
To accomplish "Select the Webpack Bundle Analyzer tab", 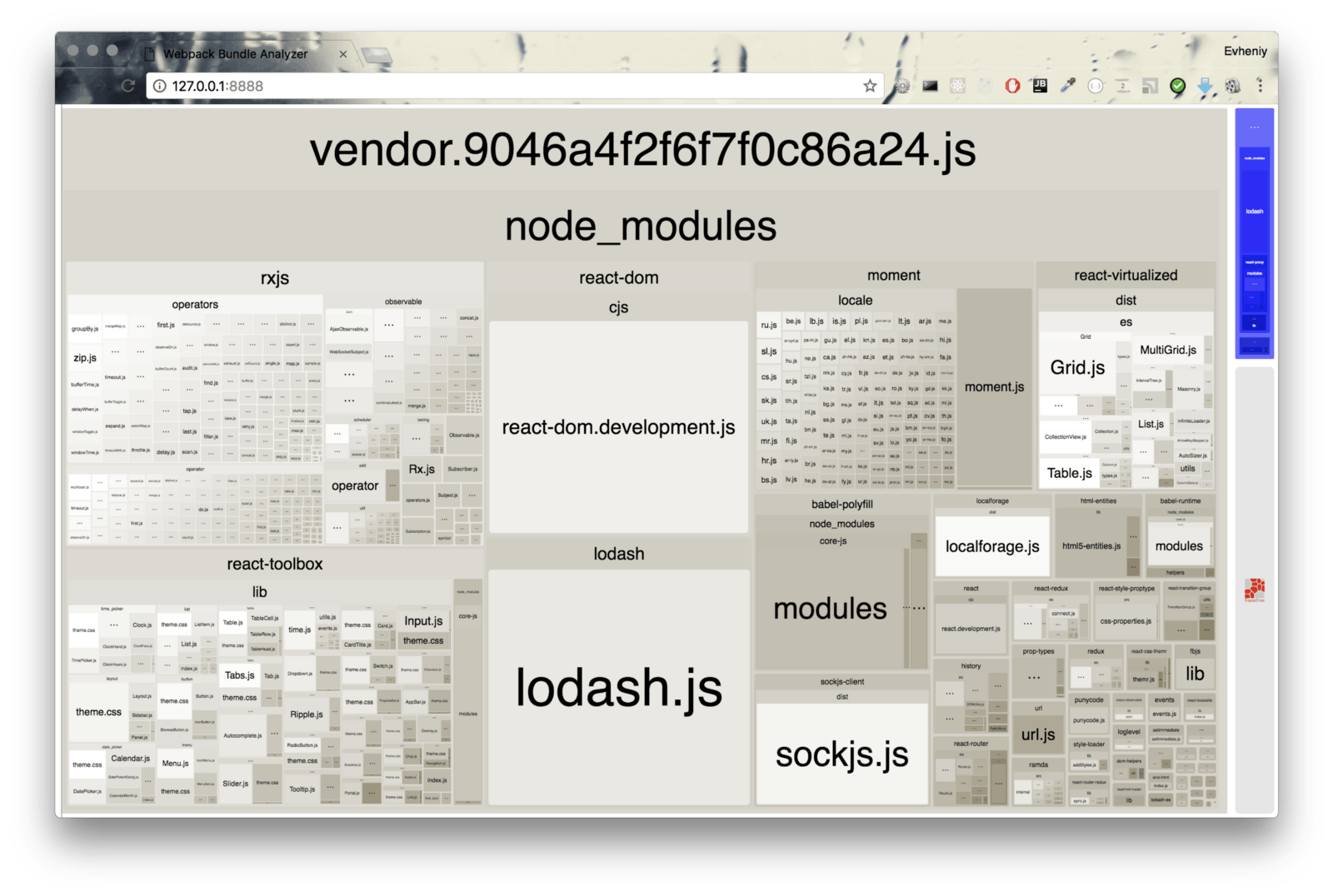I will click(x=235, y=54).
